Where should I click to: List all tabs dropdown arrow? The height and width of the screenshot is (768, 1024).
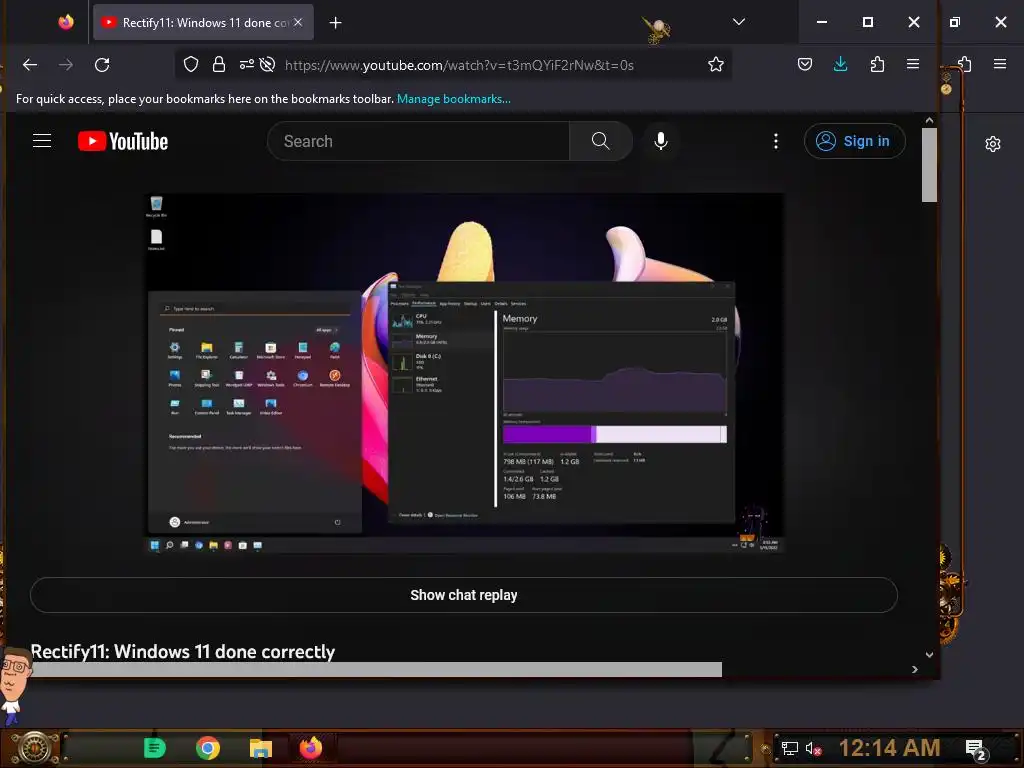tap(739, 22)
